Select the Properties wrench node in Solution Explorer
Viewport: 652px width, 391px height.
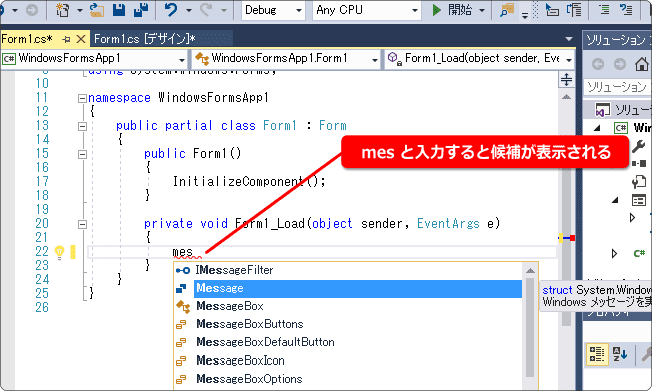[639, 146]
